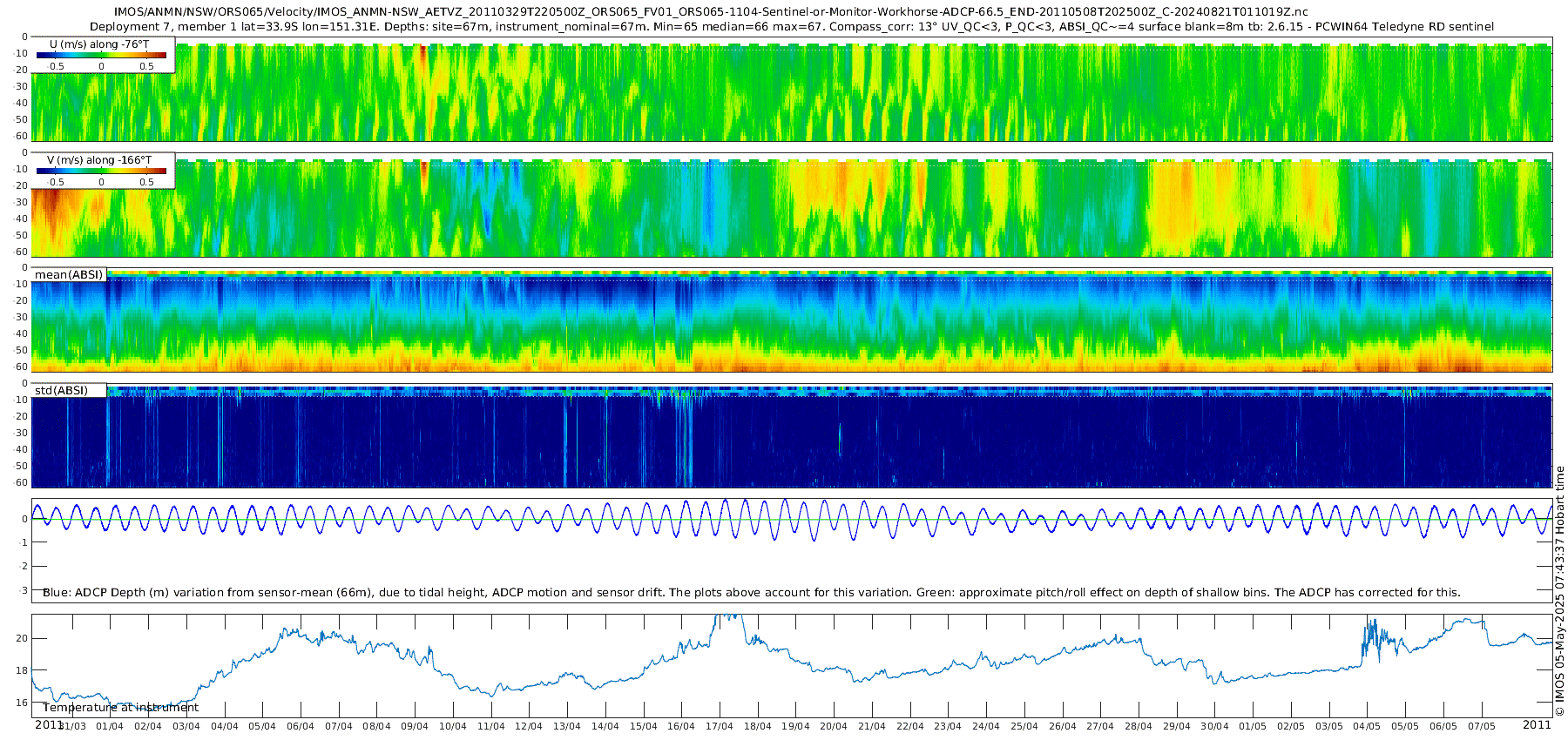Click the 28/04 date tick label

[1139, 726]
